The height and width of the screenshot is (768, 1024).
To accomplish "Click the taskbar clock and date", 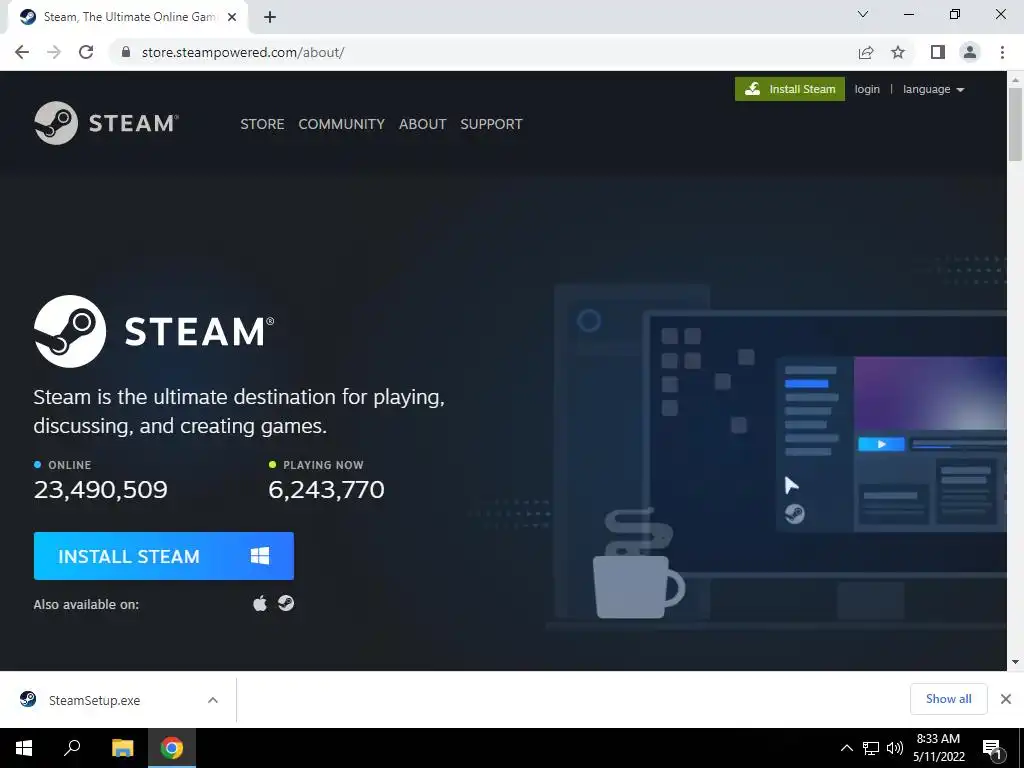I will pos(938,748).
